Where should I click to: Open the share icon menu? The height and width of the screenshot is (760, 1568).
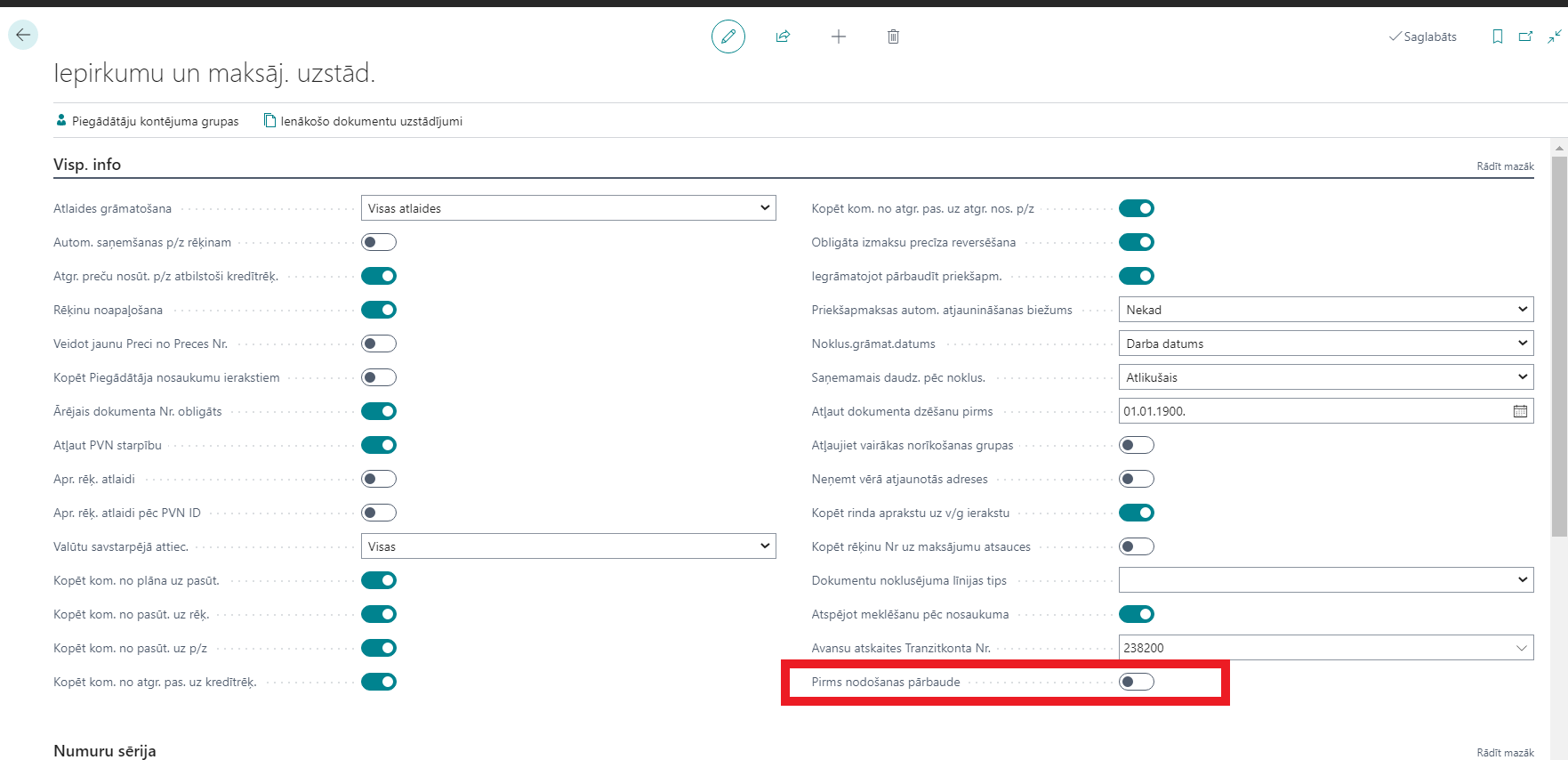pos(783,36)
